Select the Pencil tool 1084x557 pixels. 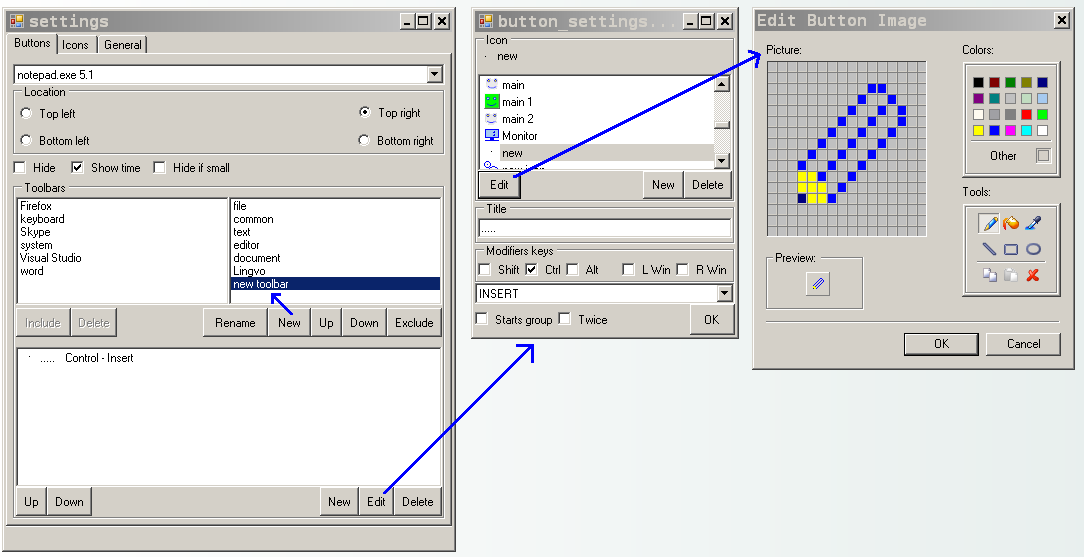coord(989,223)
